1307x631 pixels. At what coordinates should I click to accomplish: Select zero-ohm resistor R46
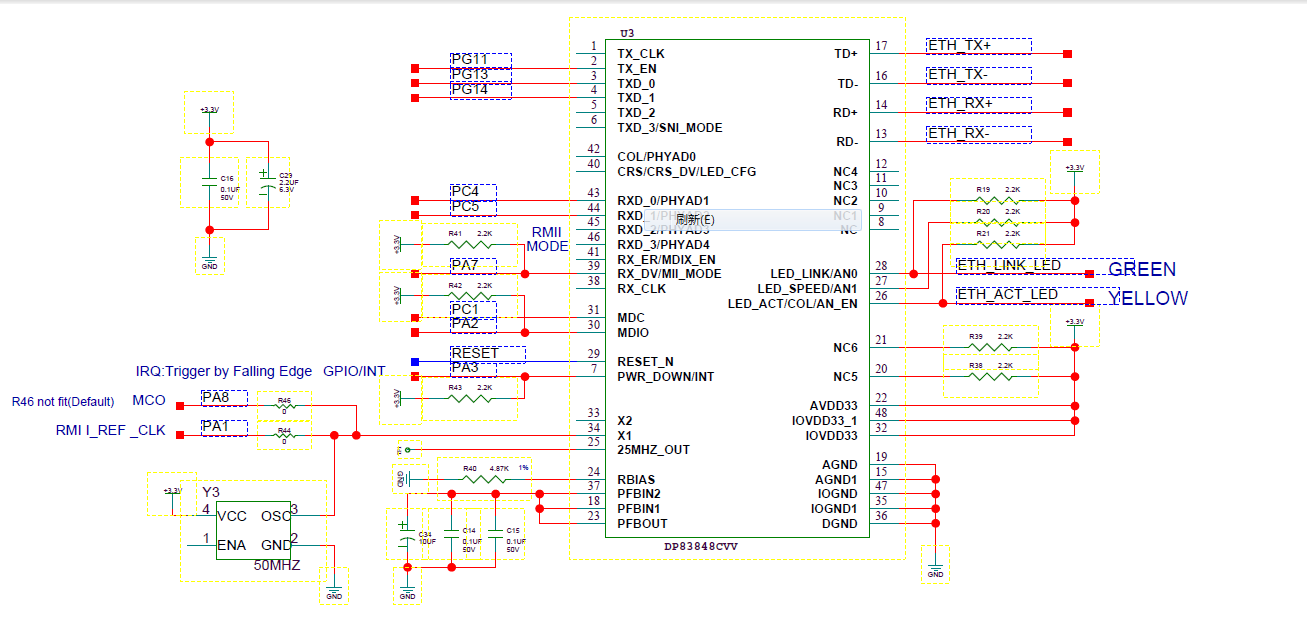(284, 407)
